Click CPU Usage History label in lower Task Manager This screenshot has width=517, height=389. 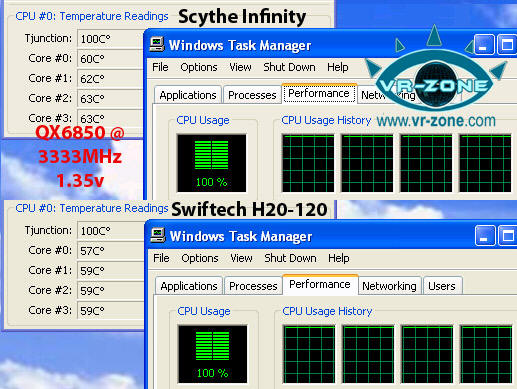tap(327, 311)
